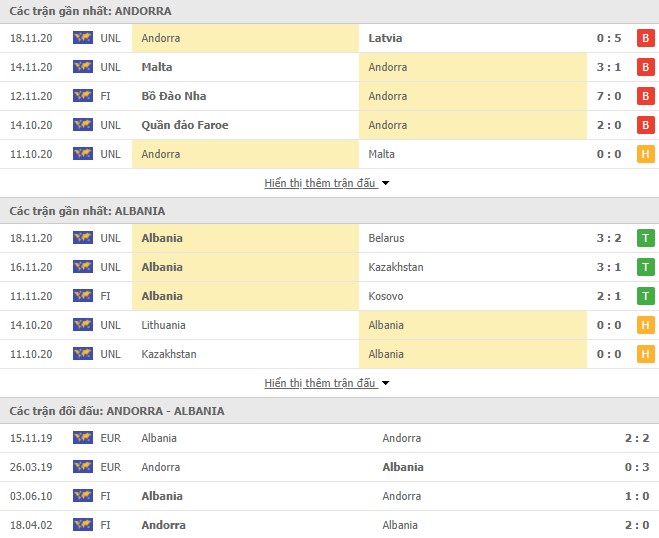Viewport: 659px width, 538px height.
Task: Click the 2 : 0 score from 18.04.02
Action: click(x=637, y=525)
